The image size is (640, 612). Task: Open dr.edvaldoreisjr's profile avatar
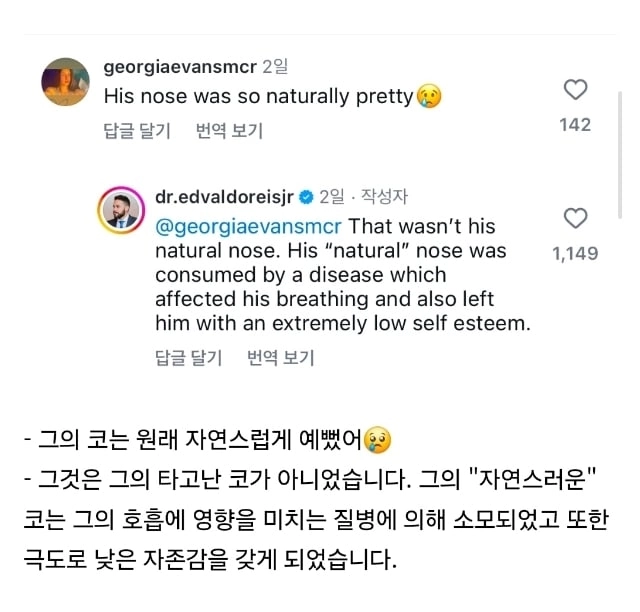coord(118,209)
